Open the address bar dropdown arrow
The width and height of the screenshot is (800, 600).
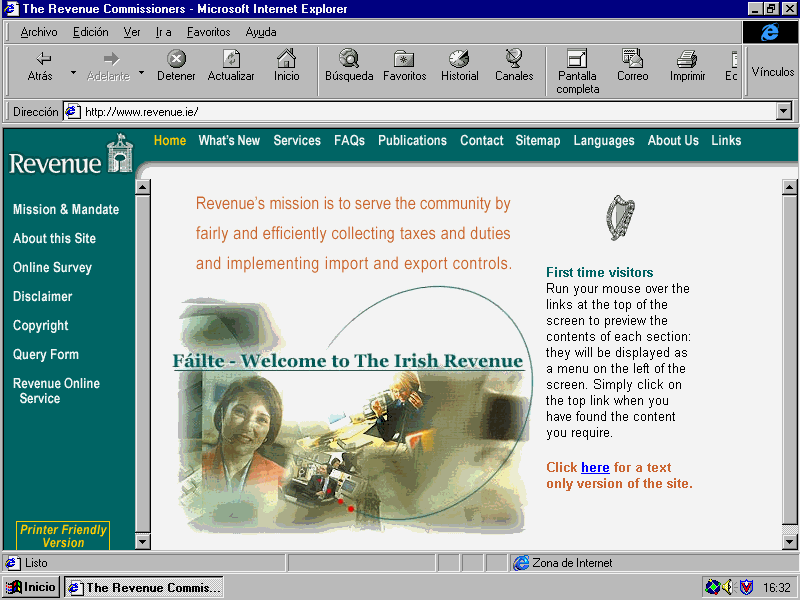784,111
